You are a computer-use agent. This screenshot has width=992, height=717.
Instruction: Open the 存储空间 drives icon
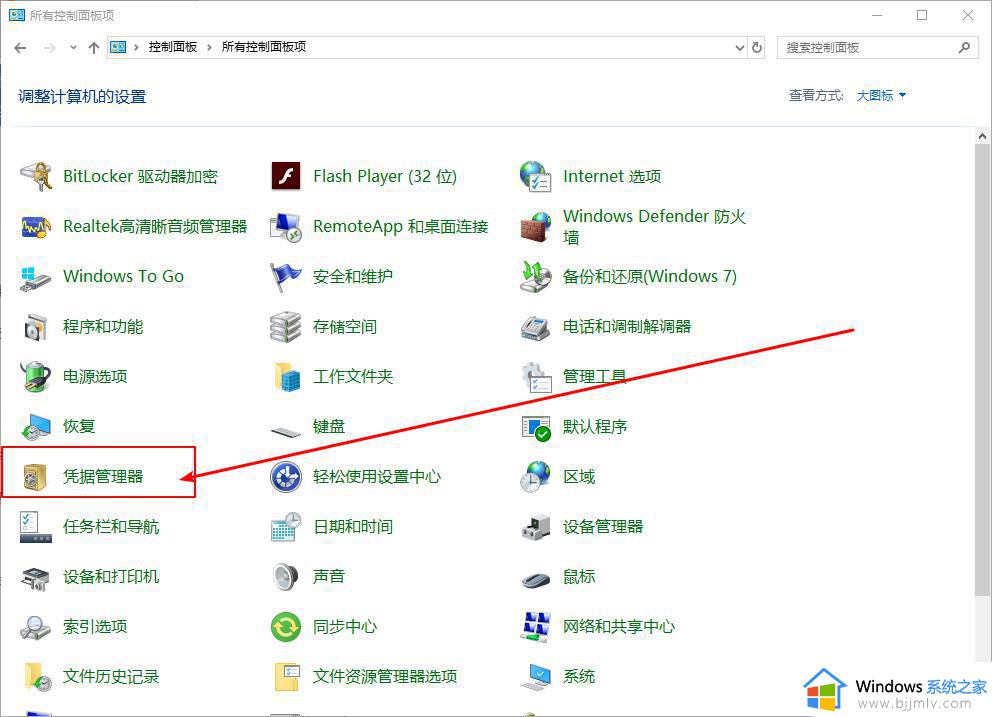pyautogui.click(x=286, y=327)
